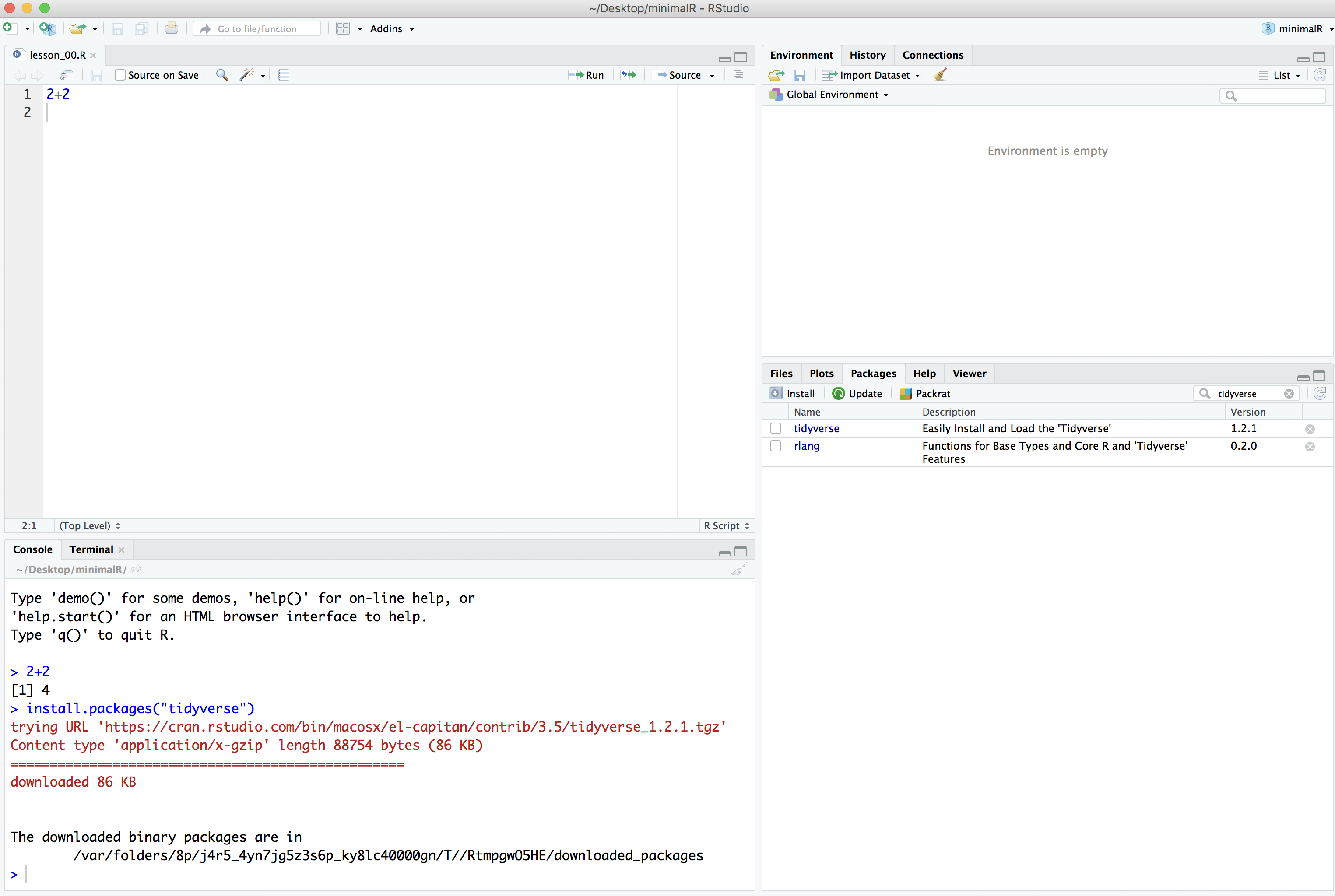
Task: Clear the console with broom icon
Action: point(739,569)
